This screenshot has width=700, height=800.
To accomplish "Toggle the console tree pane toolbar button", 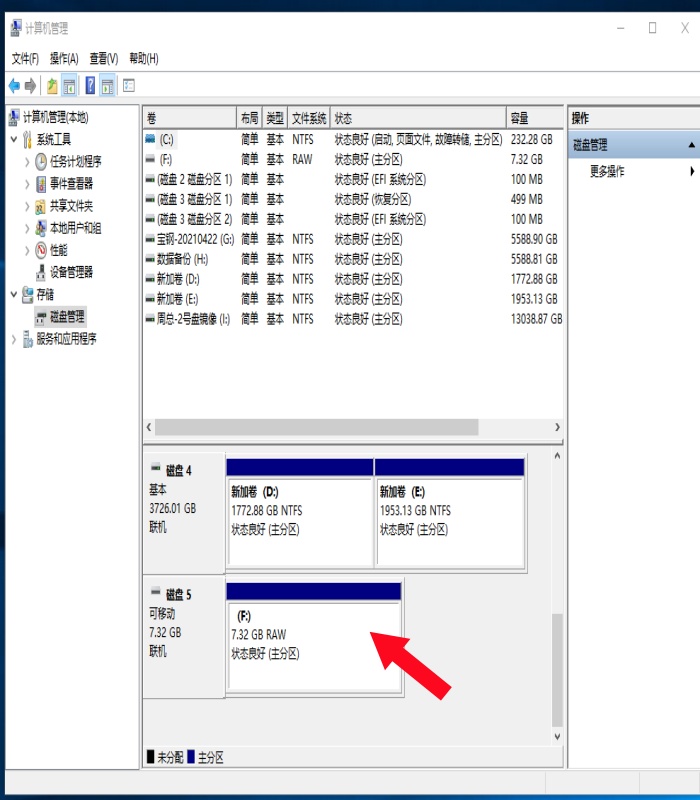I will pyautogui.click(x=69, y=86).
